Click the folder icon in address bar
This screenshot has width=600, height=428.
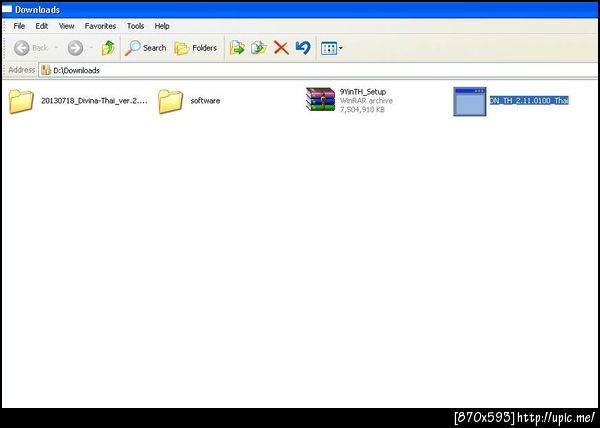(46, 70)
